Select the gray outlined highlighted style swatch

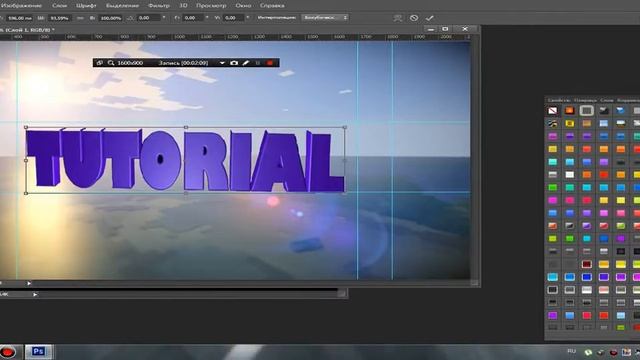coord(587,111)
